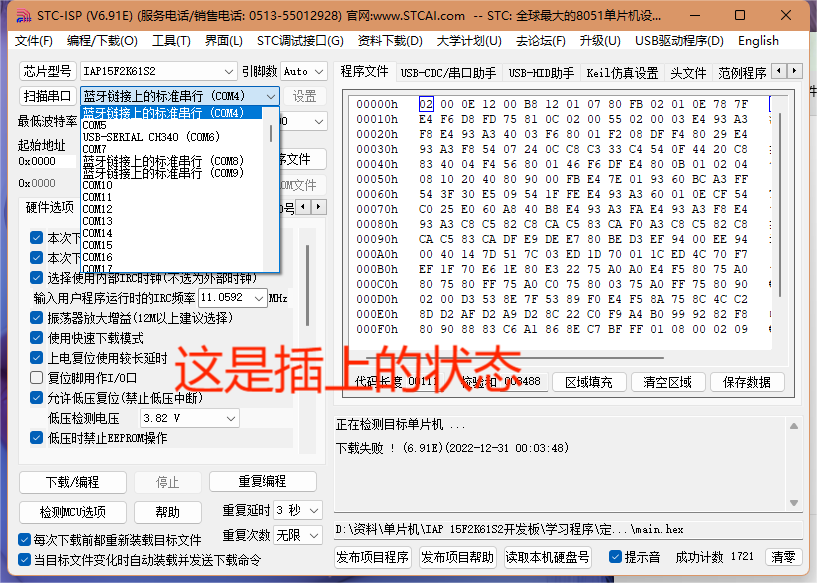Open the 引脚数 Auto dropdown

304,71
